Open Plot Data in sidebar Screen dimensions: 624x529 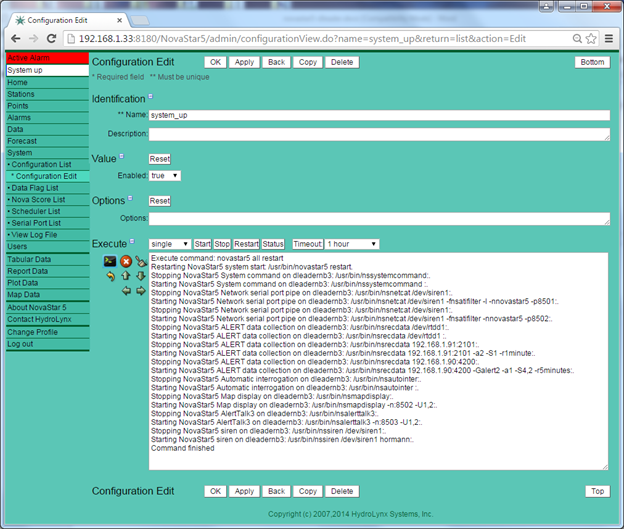click(47, 283)
